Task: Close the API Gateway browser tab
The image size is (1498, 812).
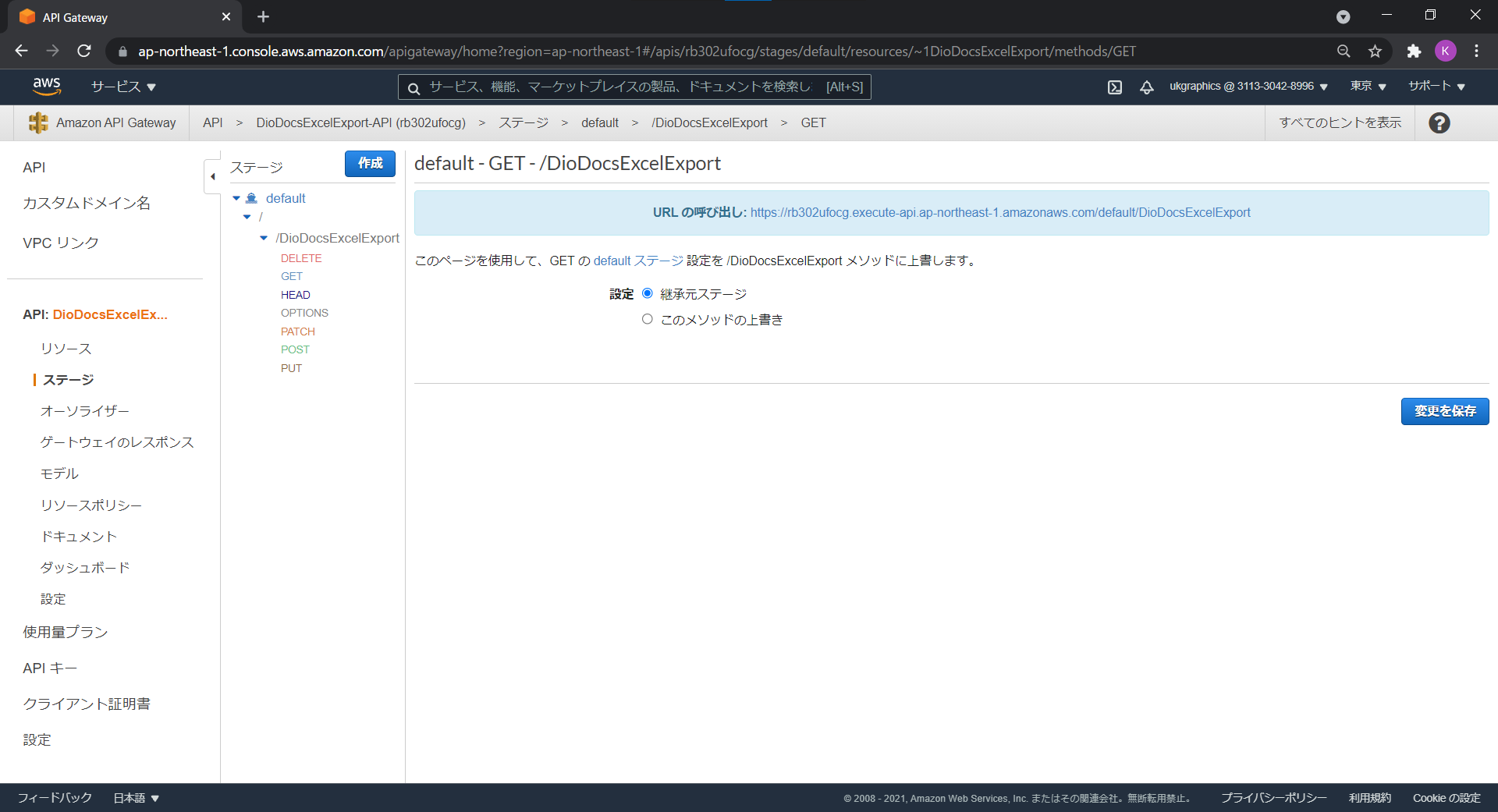Action: [x=226, y=16]
